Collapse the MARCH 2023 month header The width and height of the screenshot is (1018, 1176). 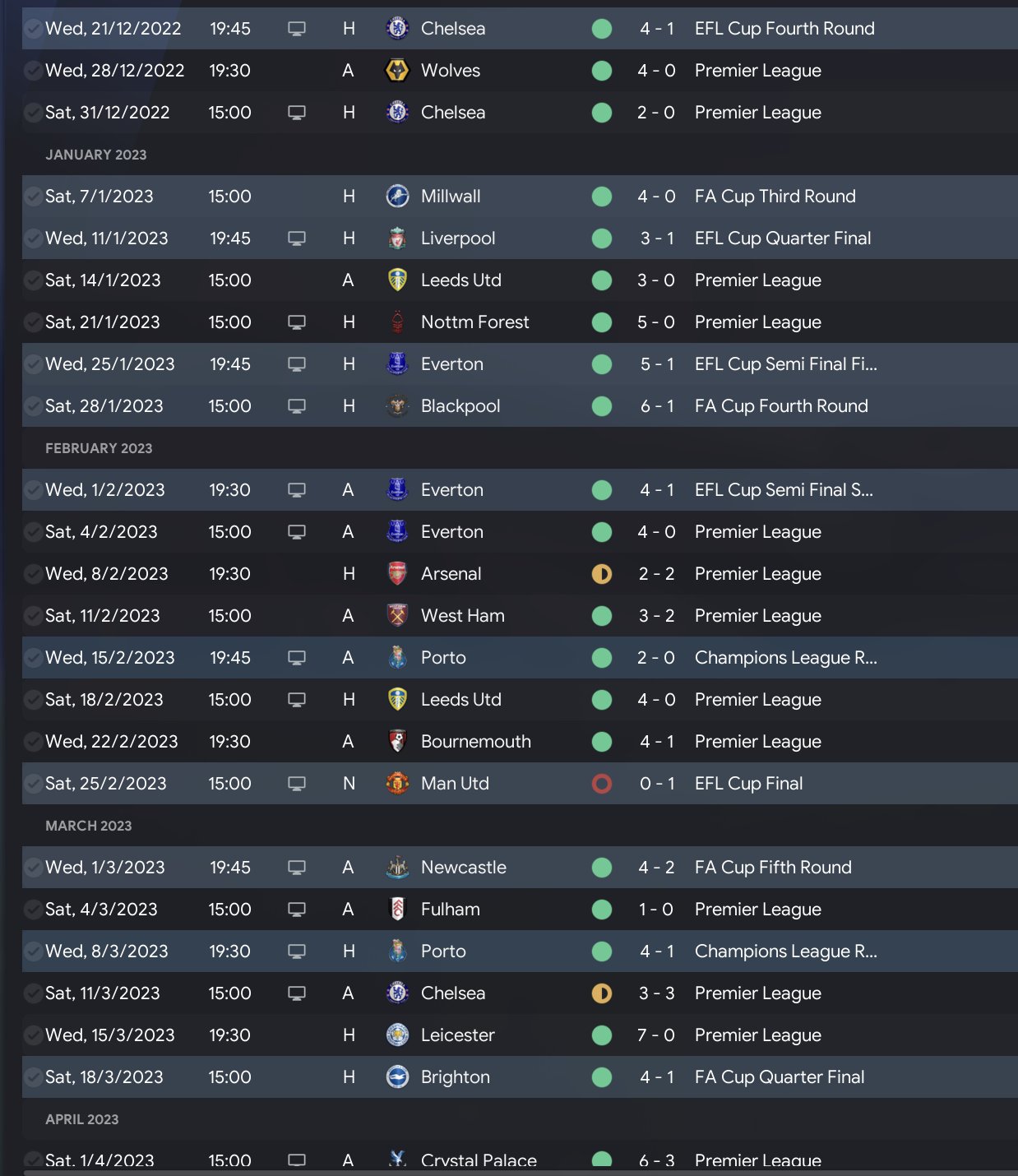click(x=88, y=826)
